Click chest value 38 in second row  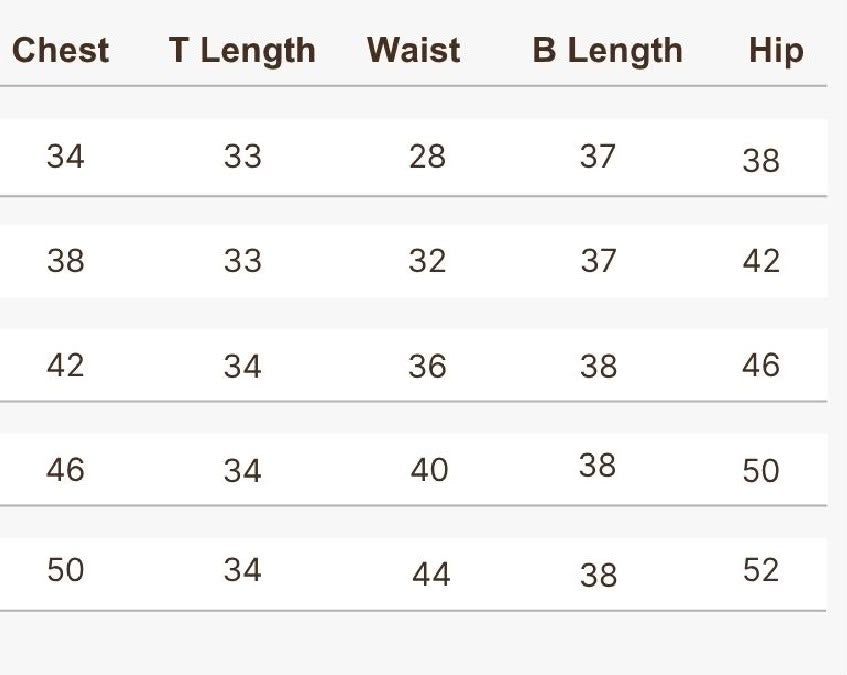pyautogui.click(x=65, y=261)
